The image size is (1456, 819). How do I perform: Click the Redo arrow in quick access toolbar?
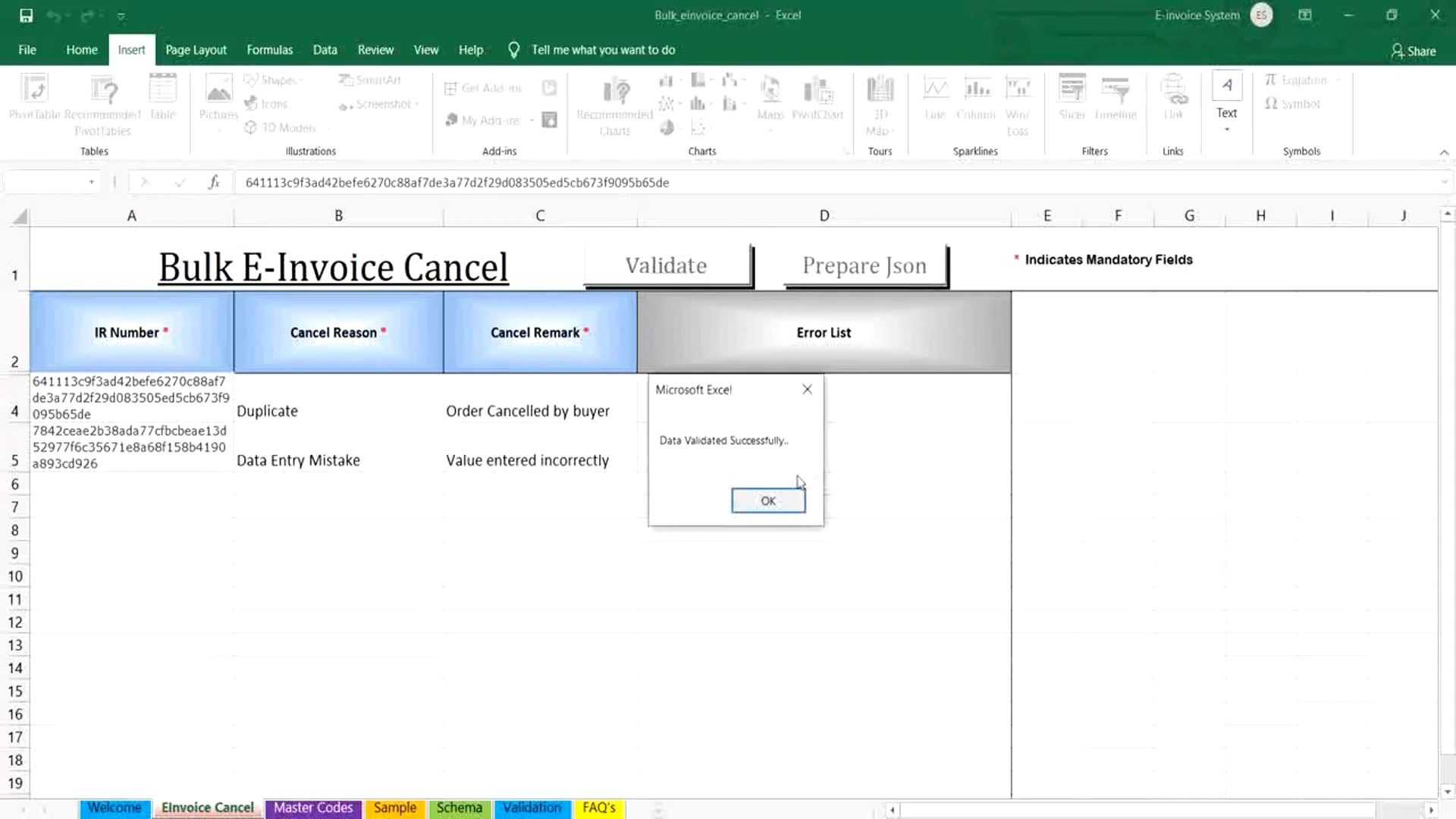(87, 15)
